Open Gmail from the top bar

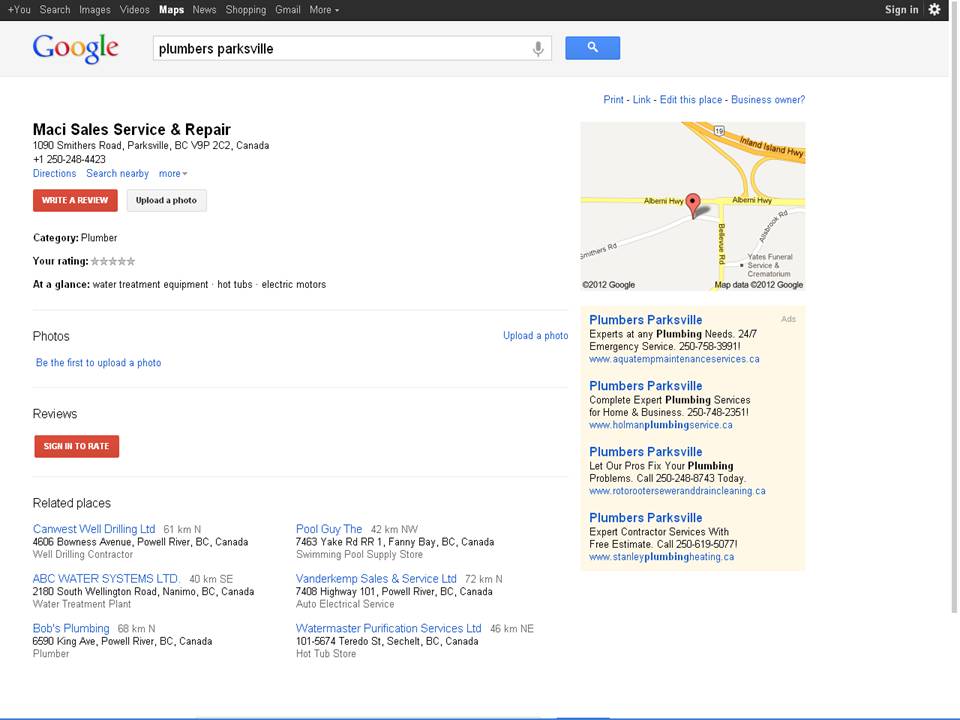point(288,10)
